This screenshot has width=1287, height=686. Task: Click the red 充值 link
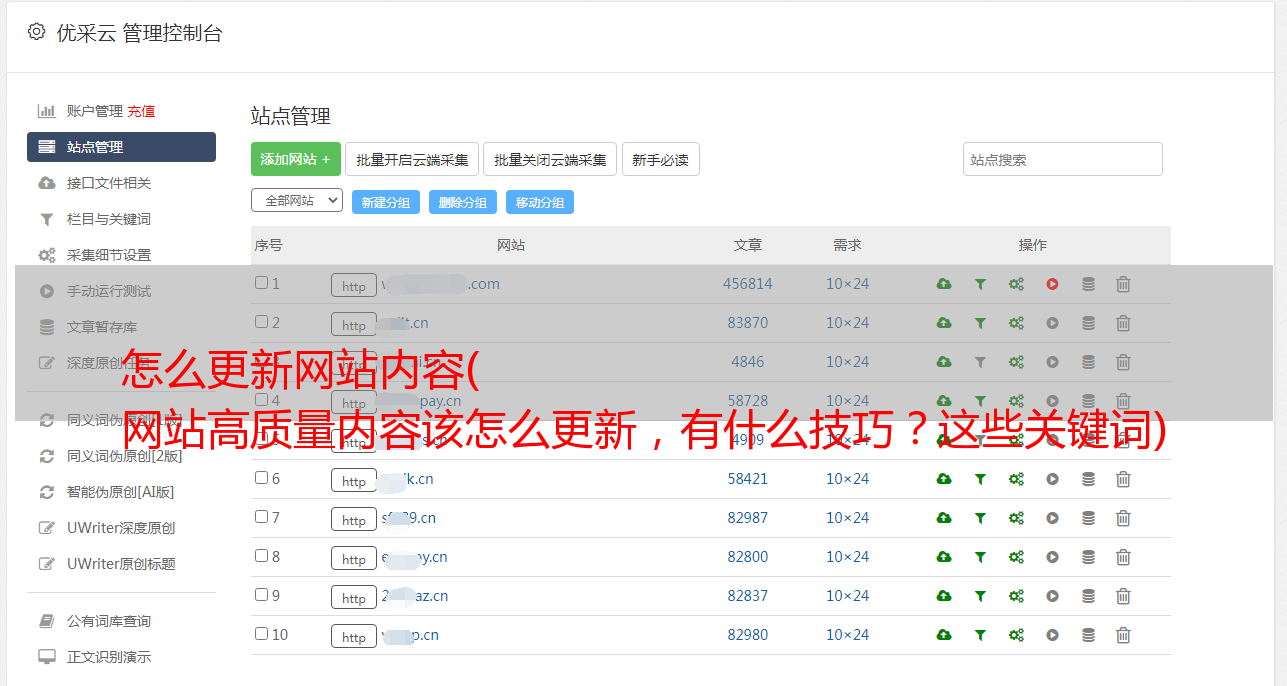pyautogui.click(x=141, y=111)
